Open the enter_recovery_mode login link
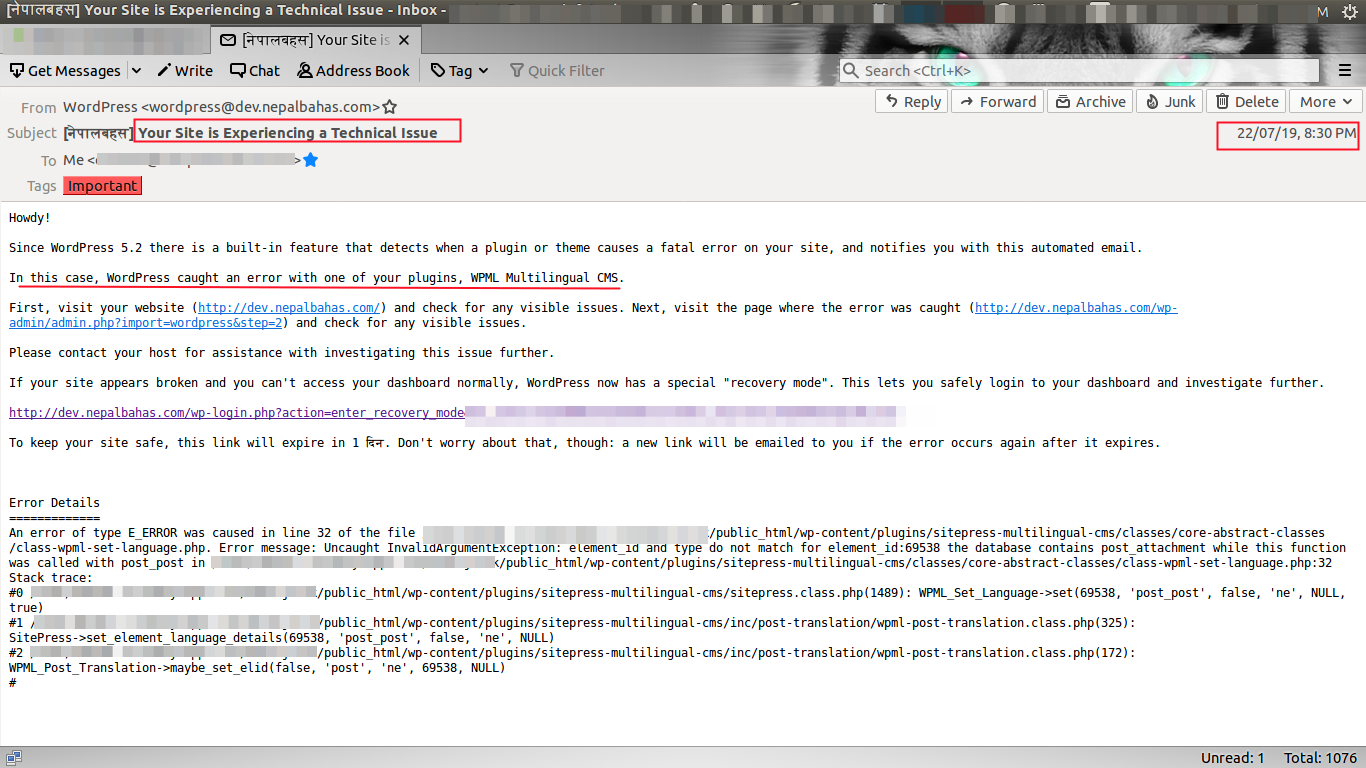 click(237, 413)
